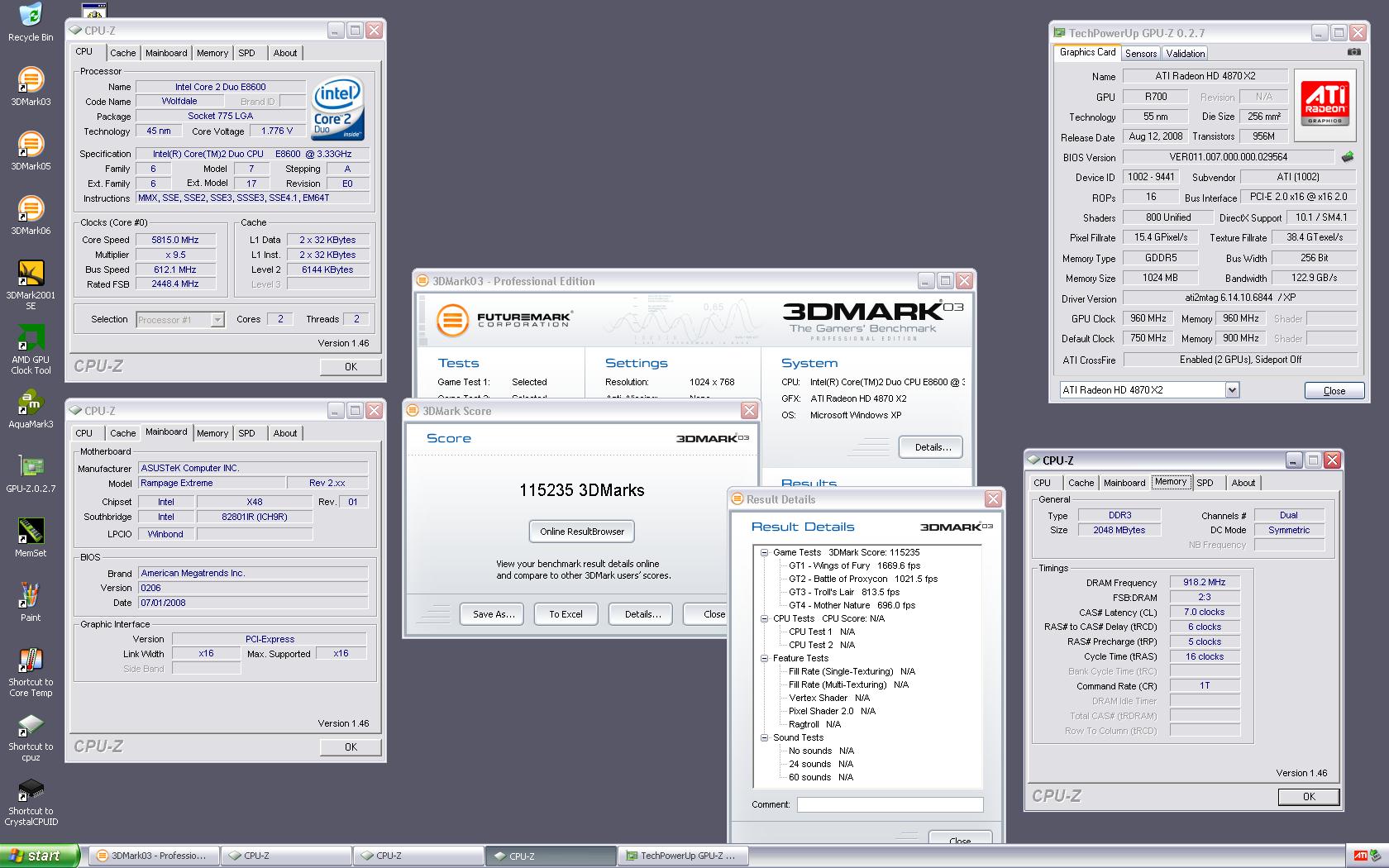This screenshot has width=1389, height=868.
Task: Launch the 3DMark05 desktop shortcut
Action: 31,150
